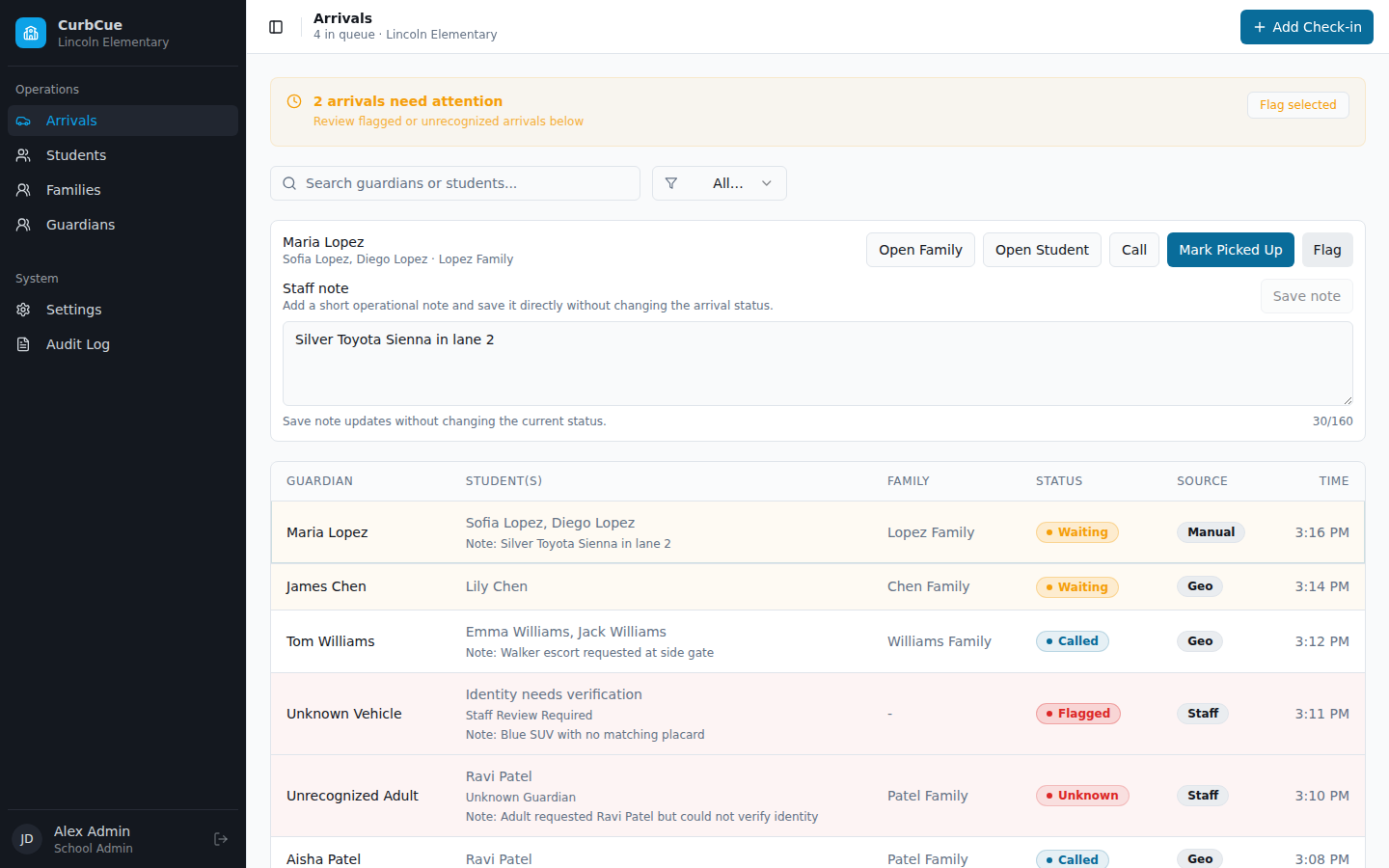Image resolution: width=1389 pixels, height=868 pixels.
Task: Click the Manual source badge
Action: [1211, 532]
